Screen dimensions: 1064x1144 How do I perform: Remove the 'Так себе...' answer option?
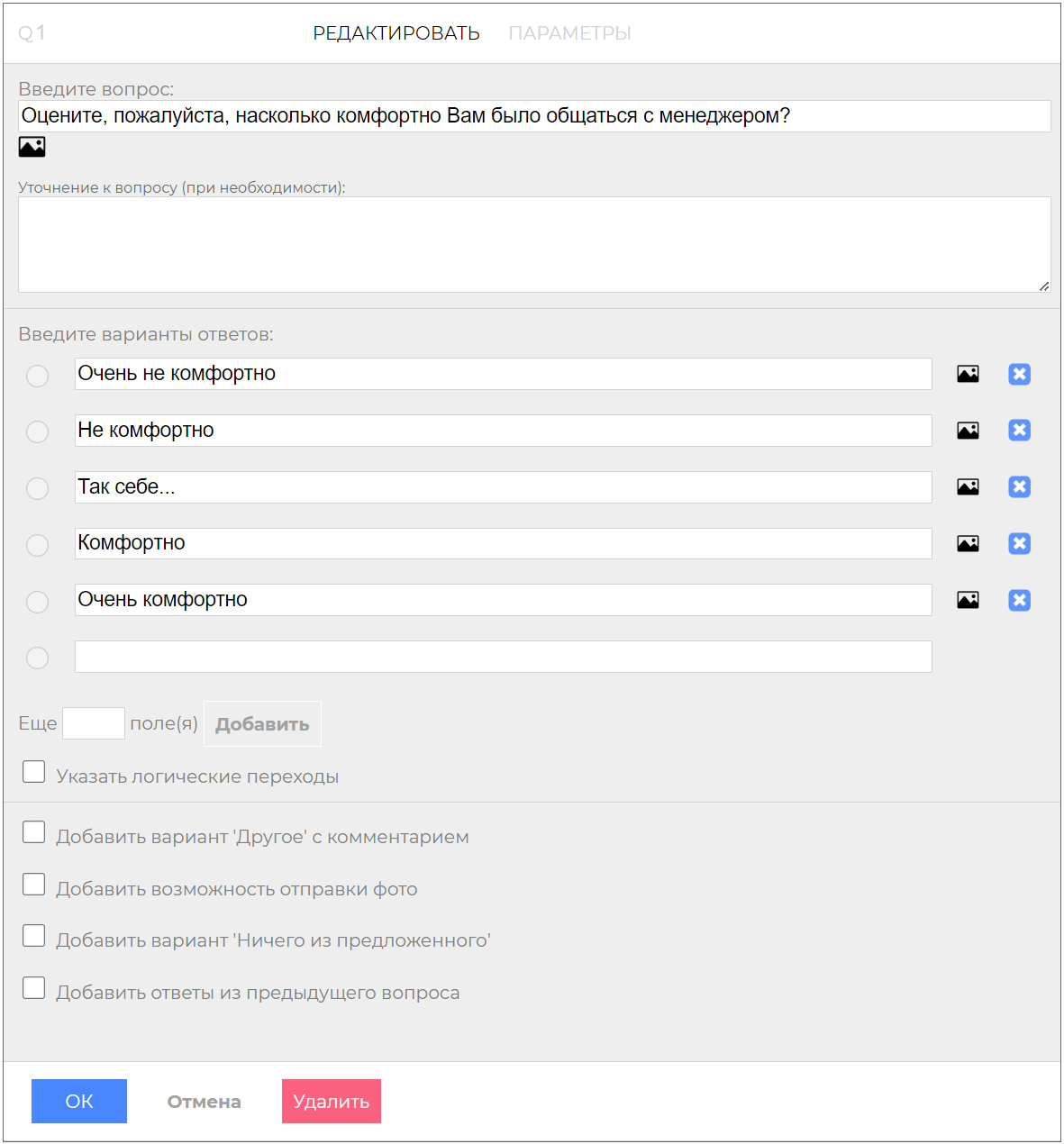[x=1019, y=487]
